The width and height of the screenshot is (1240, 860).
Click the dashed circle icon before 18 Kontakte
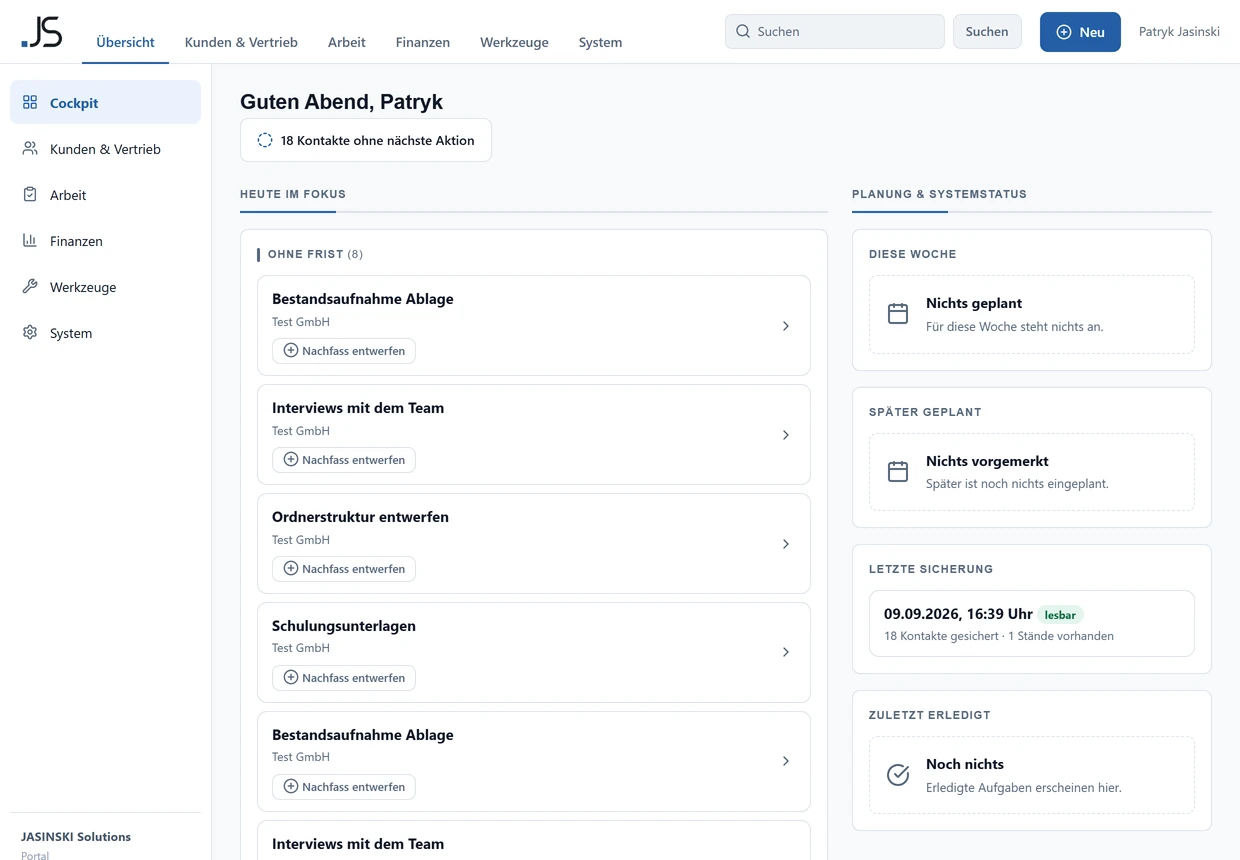(265, 140)
